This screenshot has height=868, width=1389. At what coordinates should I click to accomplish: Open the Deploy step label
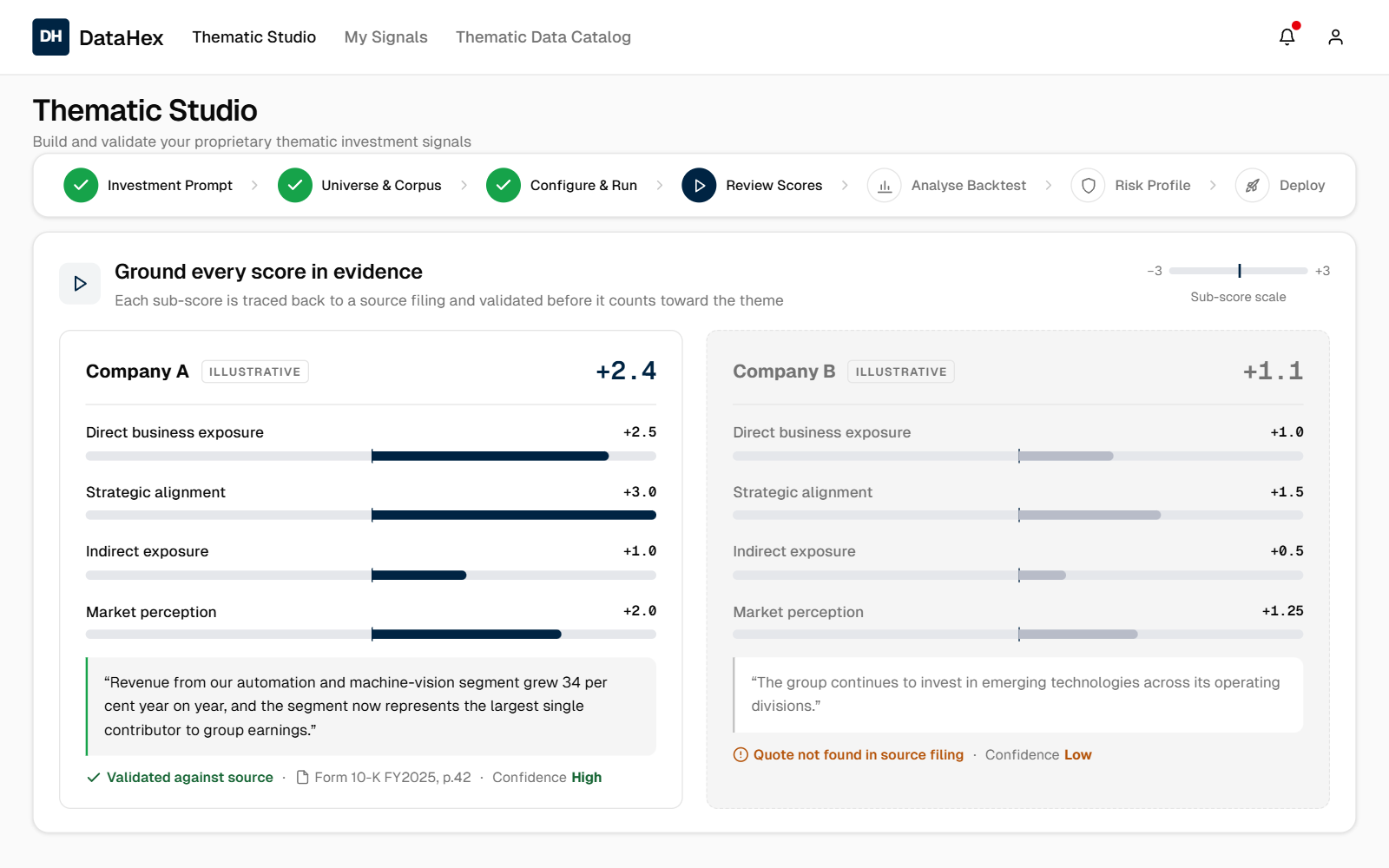coord(1302,185)
